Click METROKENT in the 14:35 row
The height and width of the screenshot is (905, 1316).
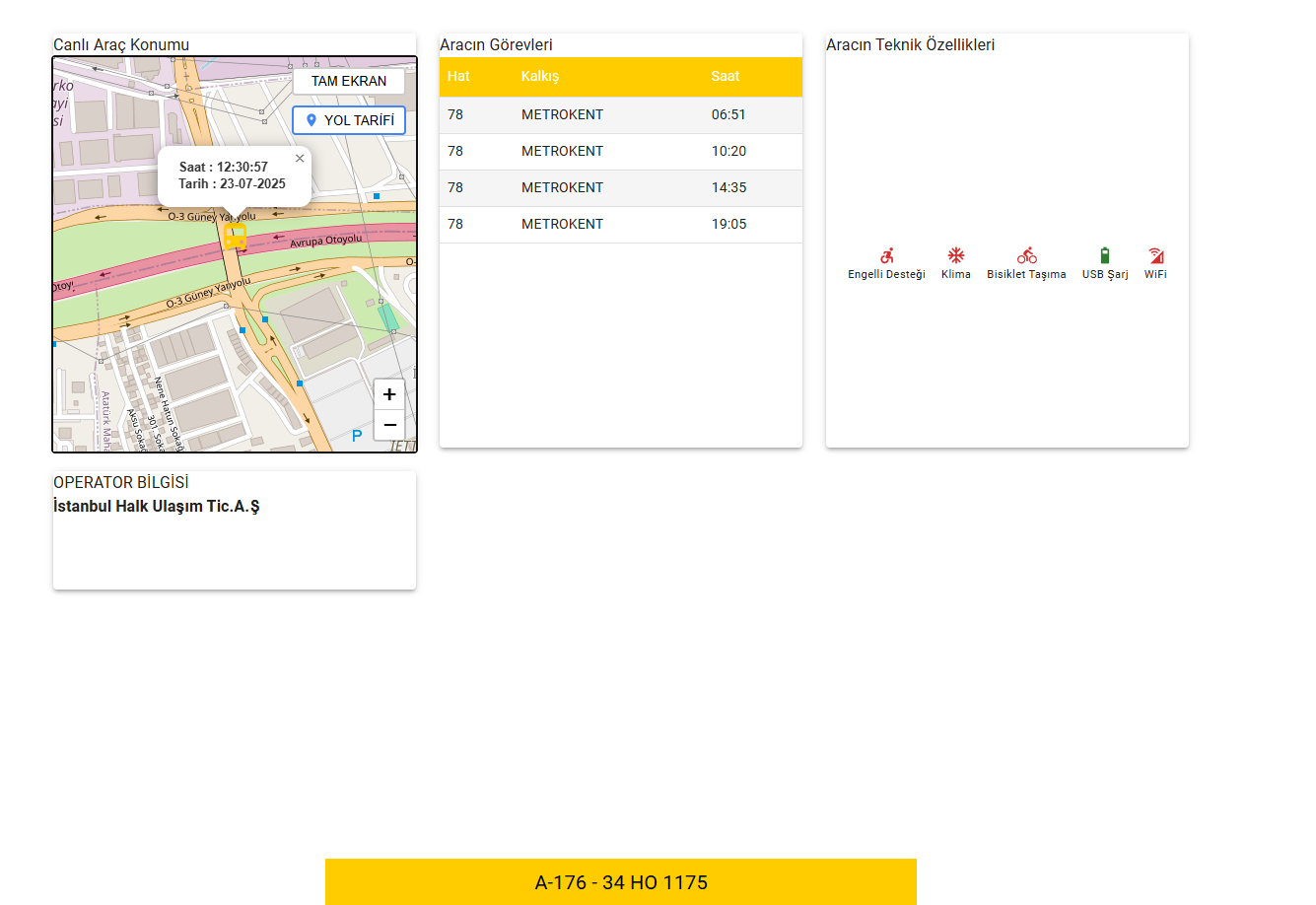coord(562,187)
